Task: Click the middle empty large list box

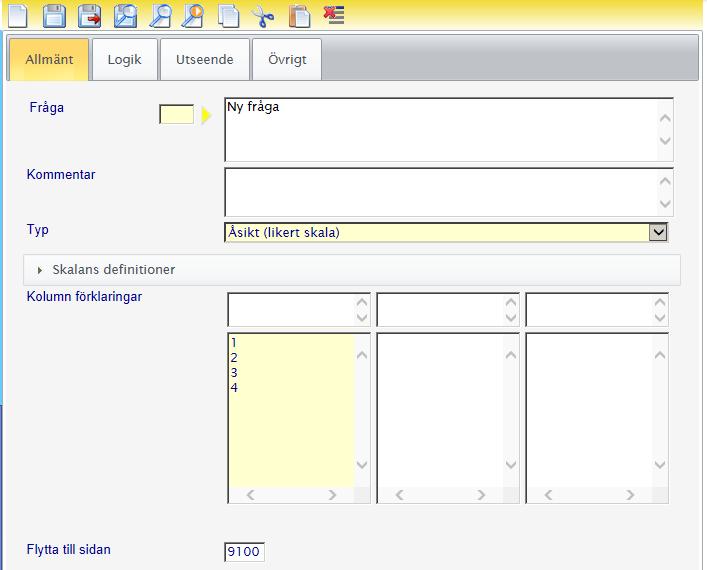Action: coord(448,418)
